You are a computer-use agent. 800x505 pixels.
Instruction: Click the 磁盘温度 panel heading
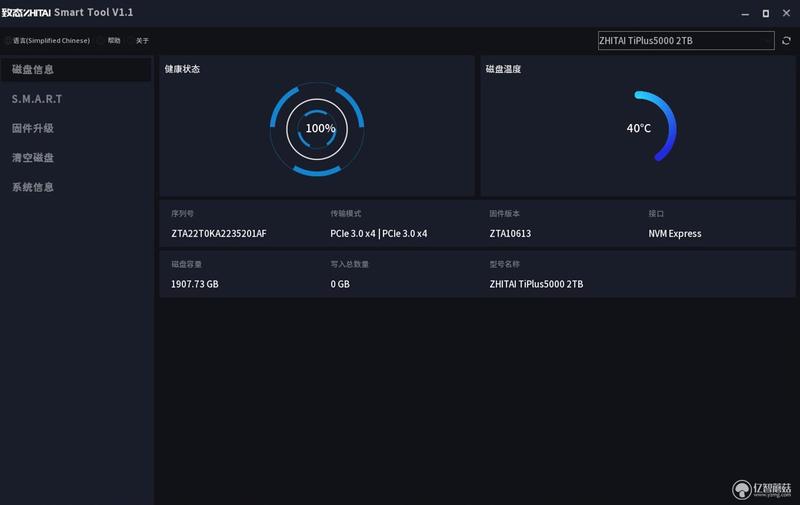(x=503, y=69)
